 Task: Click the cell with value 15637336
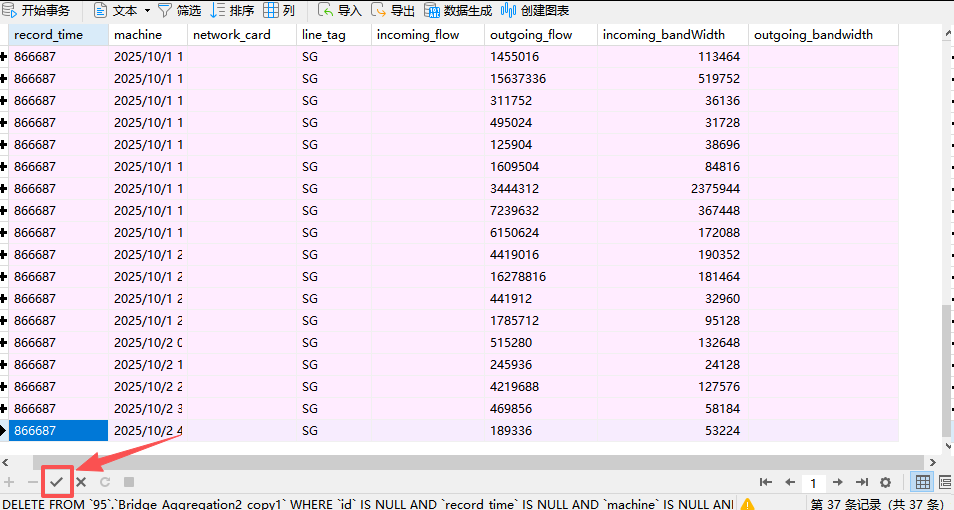pos(541,79)
